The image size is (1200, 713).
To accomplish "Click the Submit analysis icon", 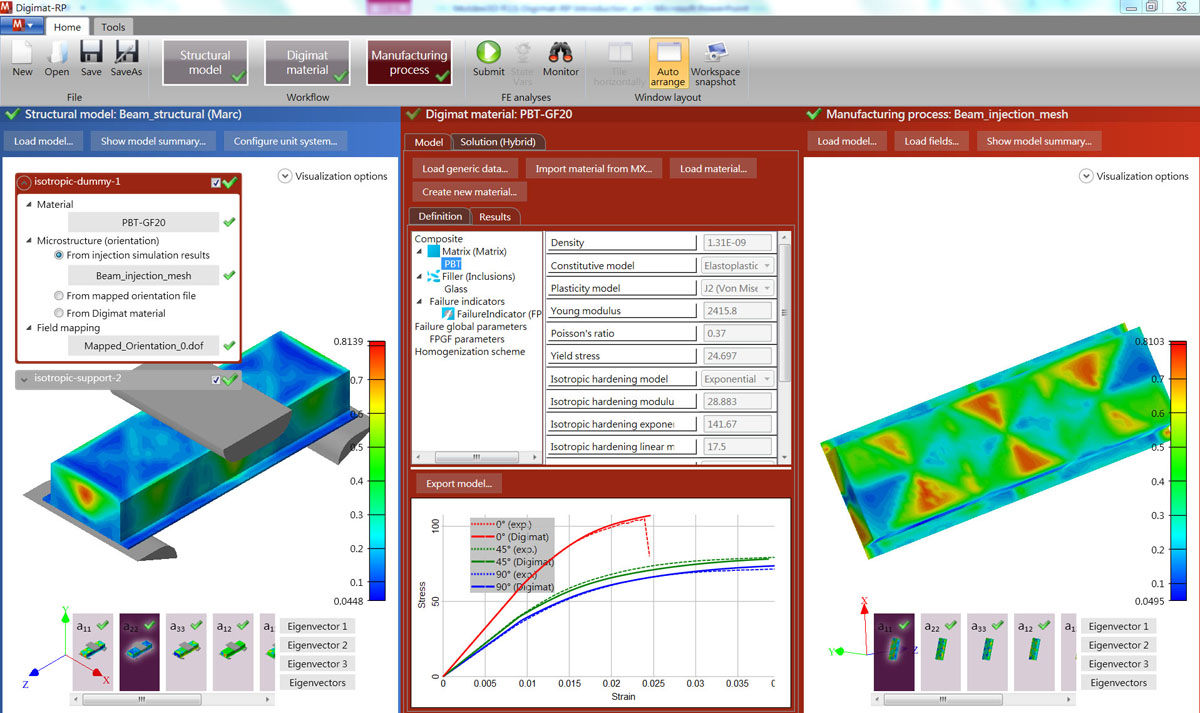I will point(488,58).
